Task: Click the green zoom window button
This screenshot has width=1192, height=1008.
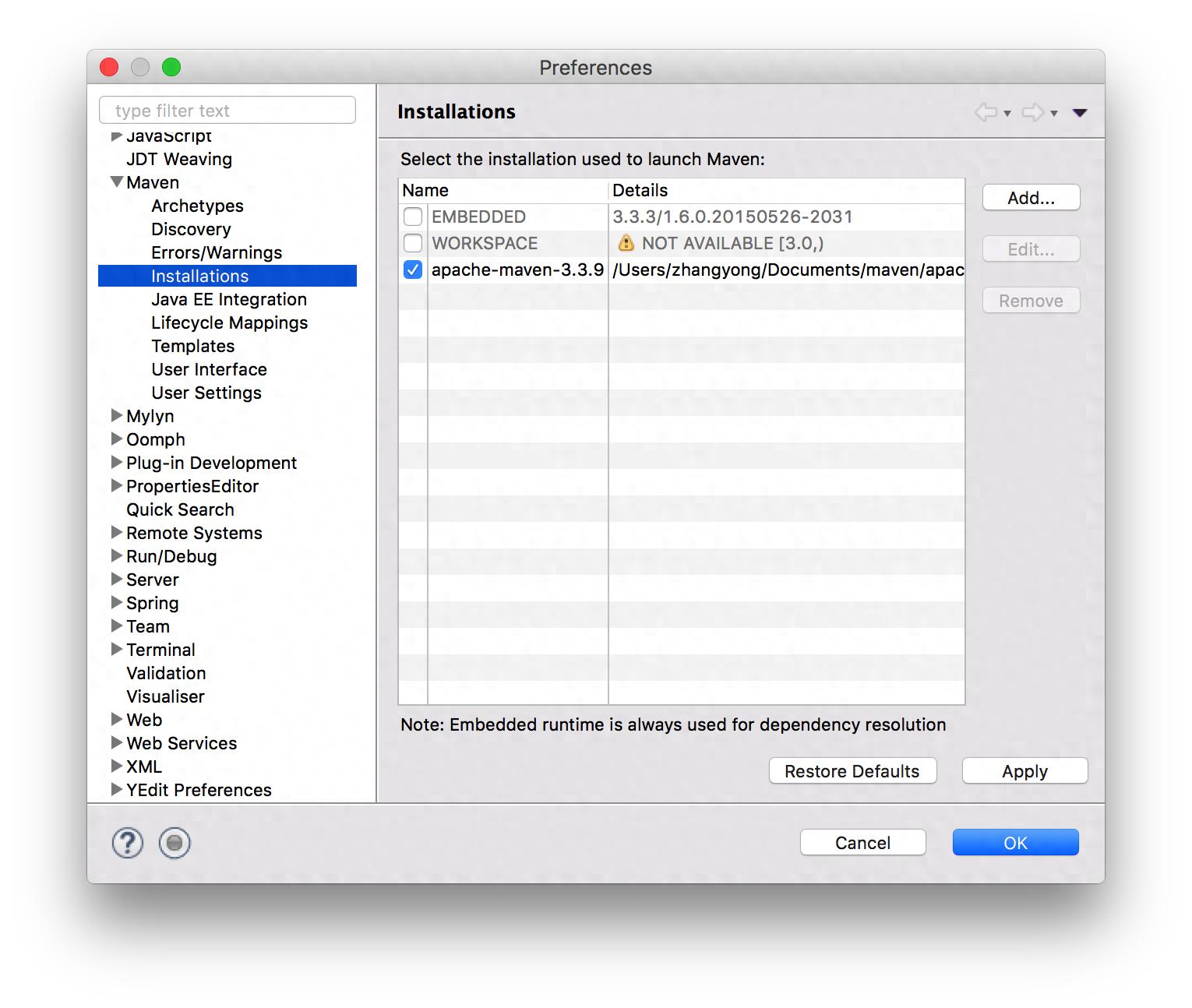Action: pos(171,67)
